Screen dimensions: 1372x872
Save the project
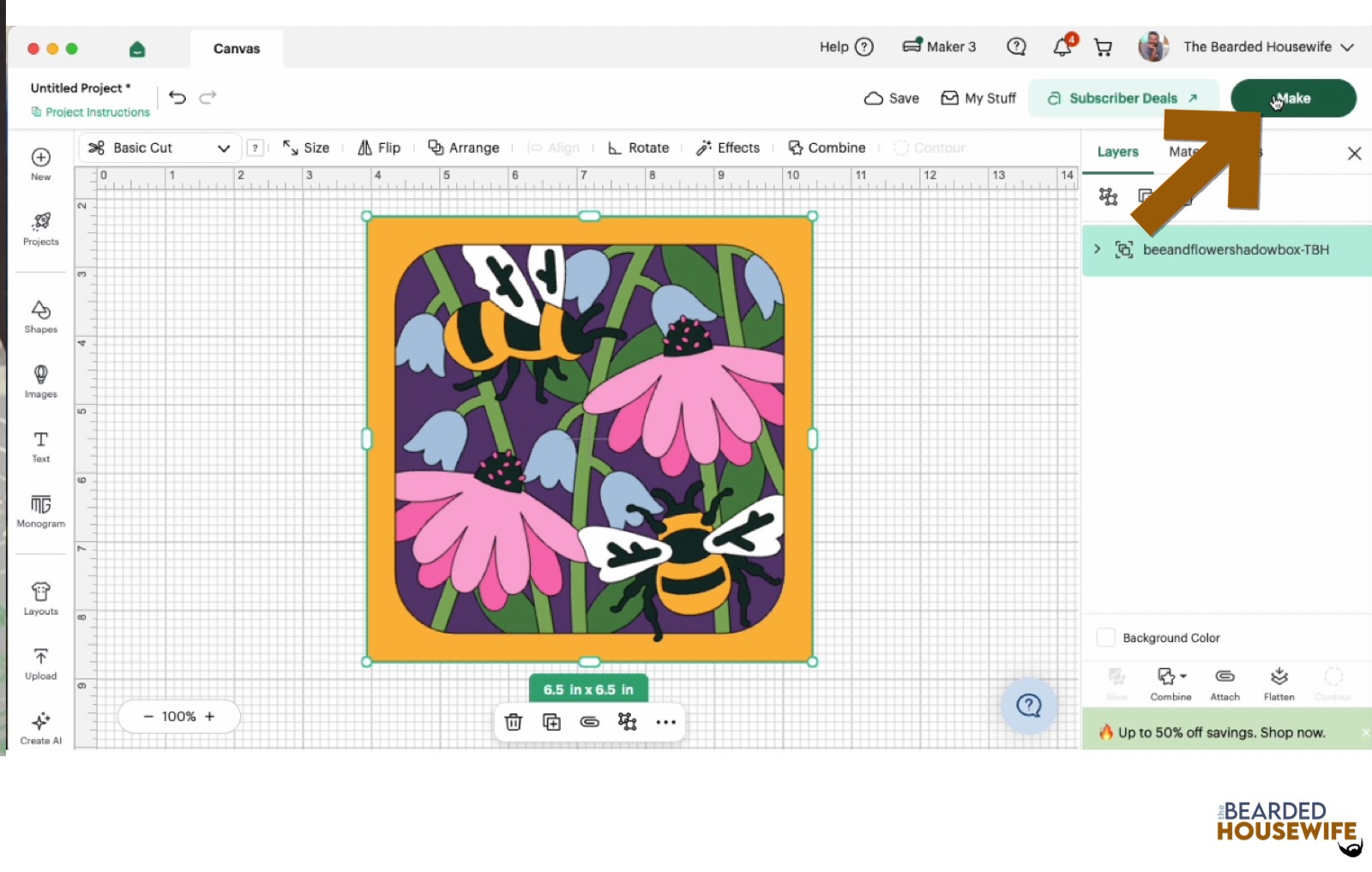[x=892, y=98]
